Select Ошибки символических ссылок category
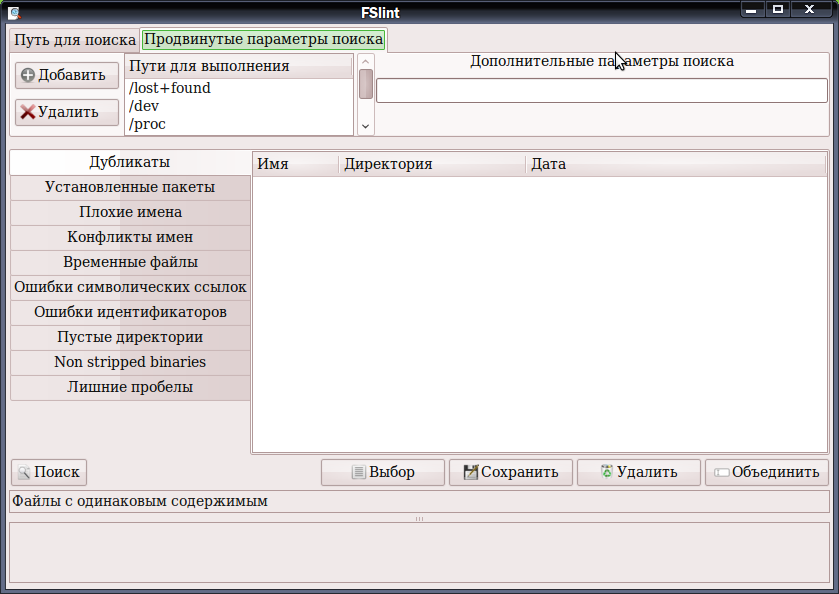 click(x=130, y=287)
